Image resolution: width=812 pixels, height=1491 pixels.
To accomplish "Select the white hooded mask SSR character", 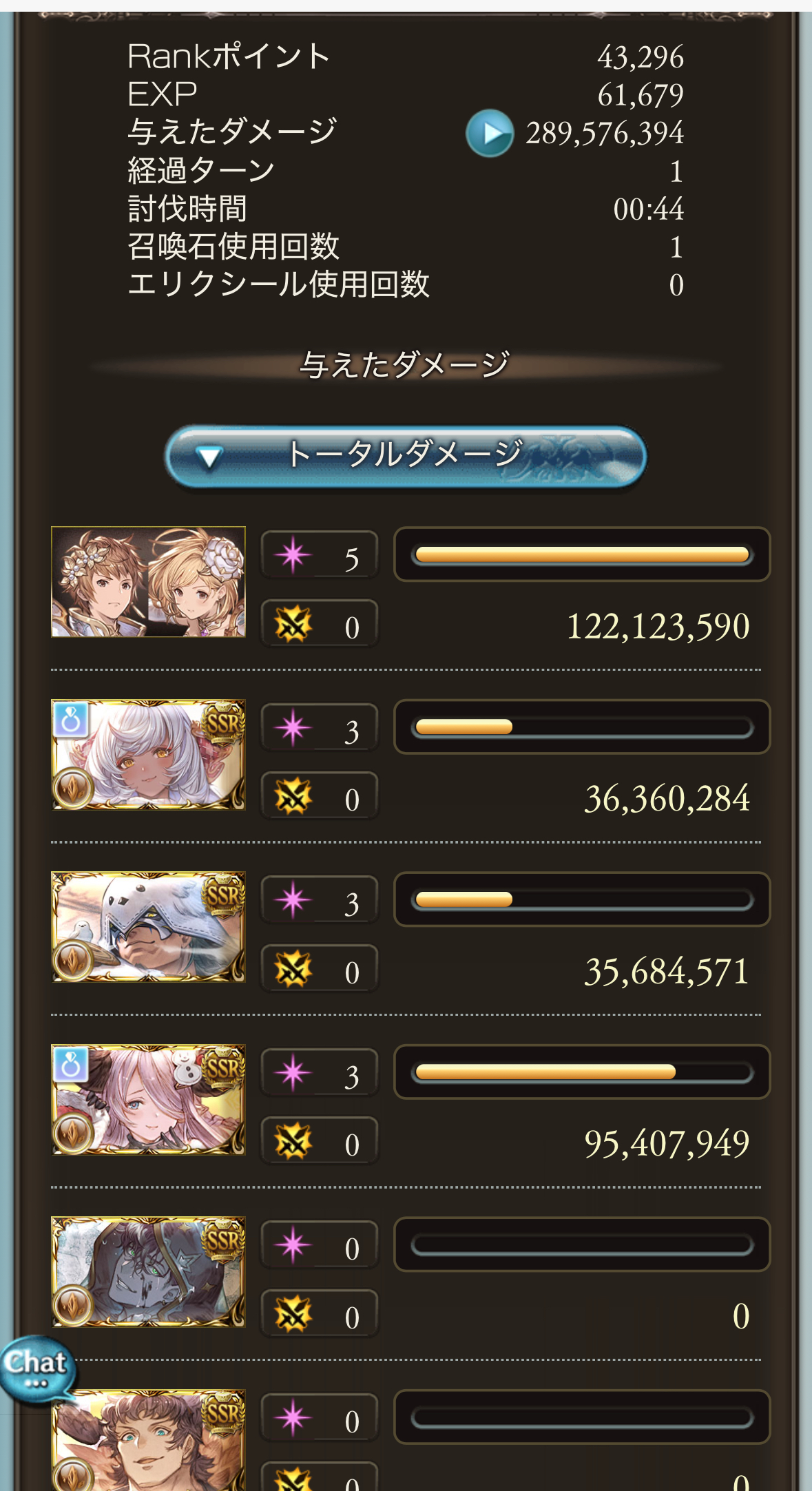I will (x=148, y=927).
